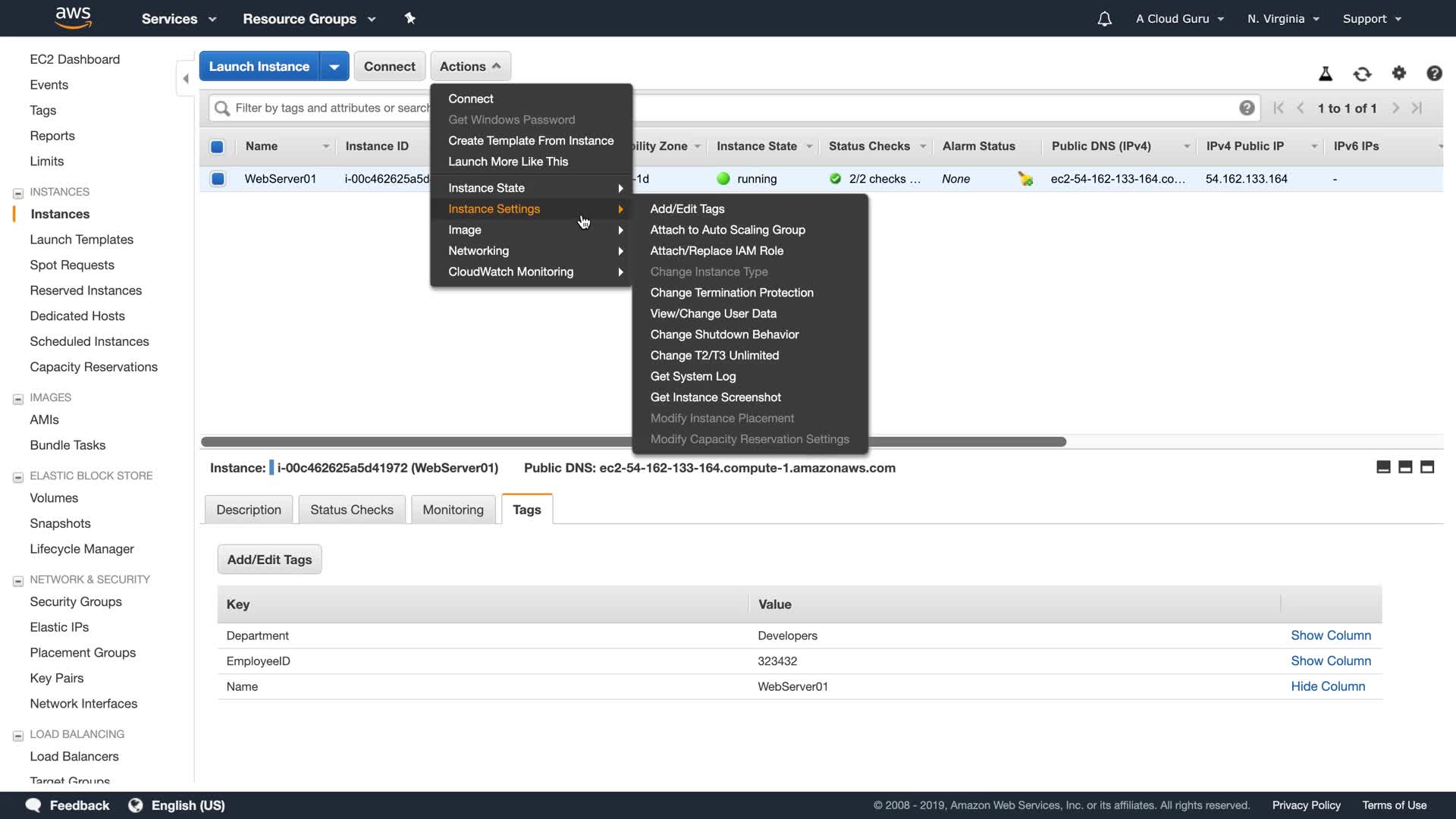1456x819 pixels.
Task: Select Attach/Replace IAM Role menu item
Action: coord(716,251)
